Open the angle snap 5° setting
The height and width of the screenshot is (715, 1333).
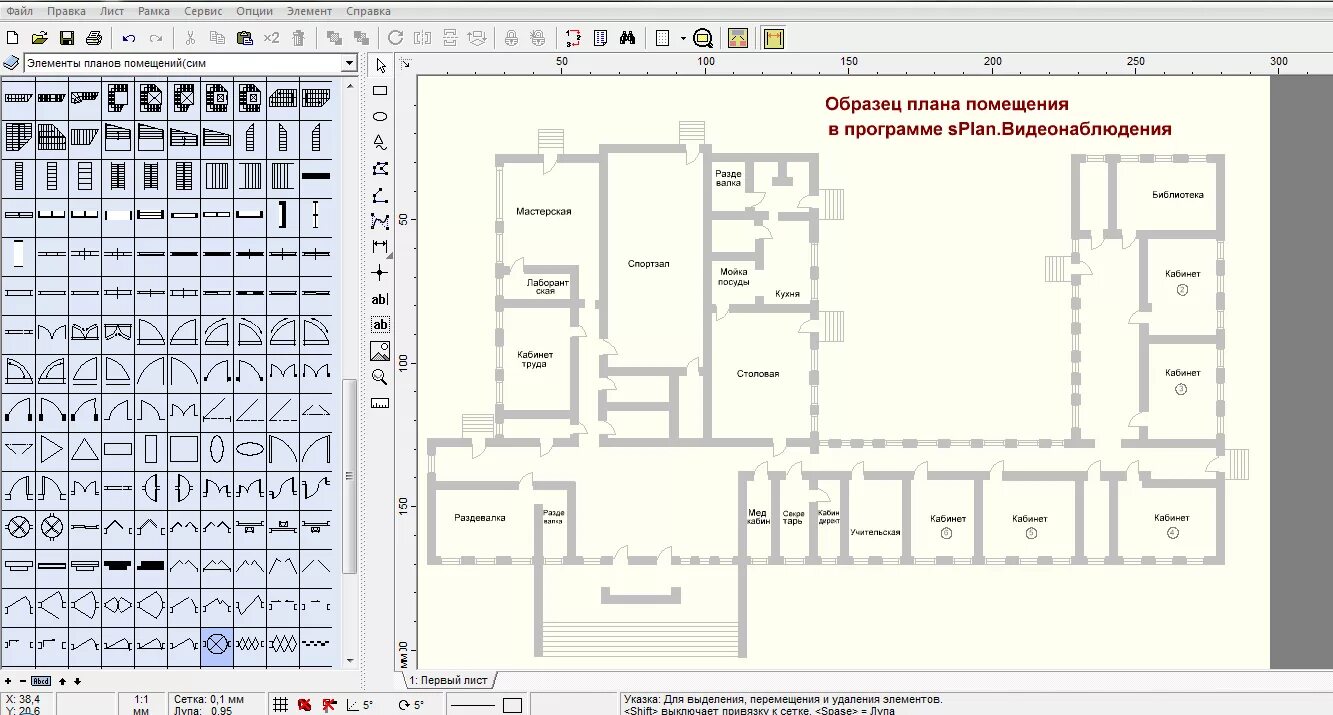coord(360,705)
